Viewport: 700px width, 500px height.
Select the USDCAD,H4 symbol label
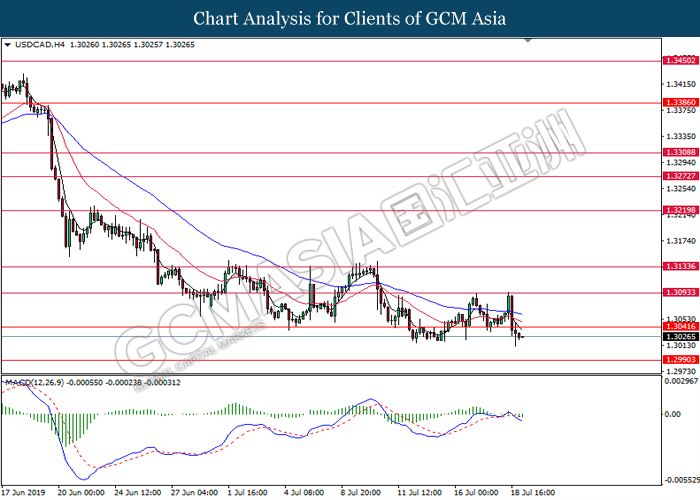40,45
